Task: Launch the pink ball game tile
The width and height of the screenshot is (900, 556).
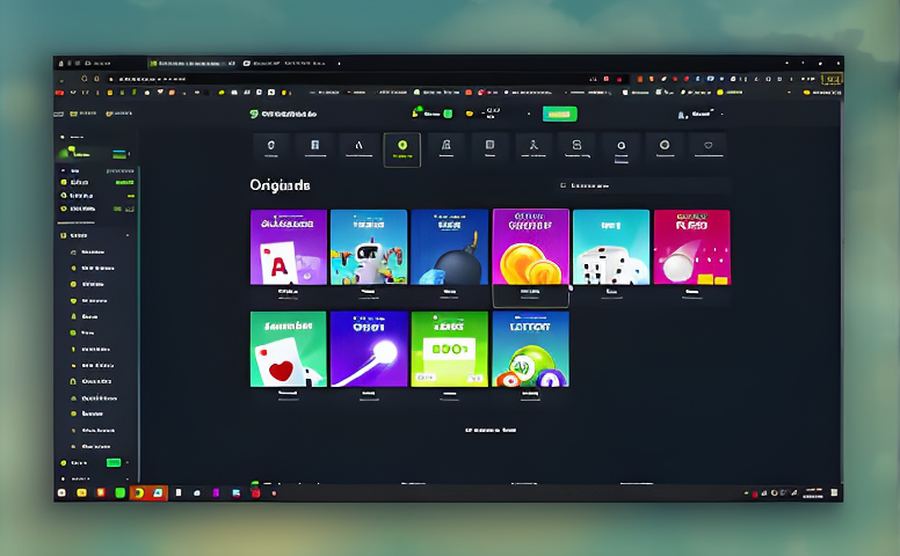Action: (x=691, y=247)
